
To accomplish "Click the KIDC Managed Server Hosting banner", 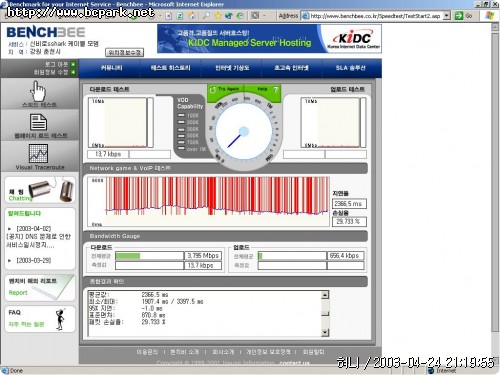I will pos(269,39).
